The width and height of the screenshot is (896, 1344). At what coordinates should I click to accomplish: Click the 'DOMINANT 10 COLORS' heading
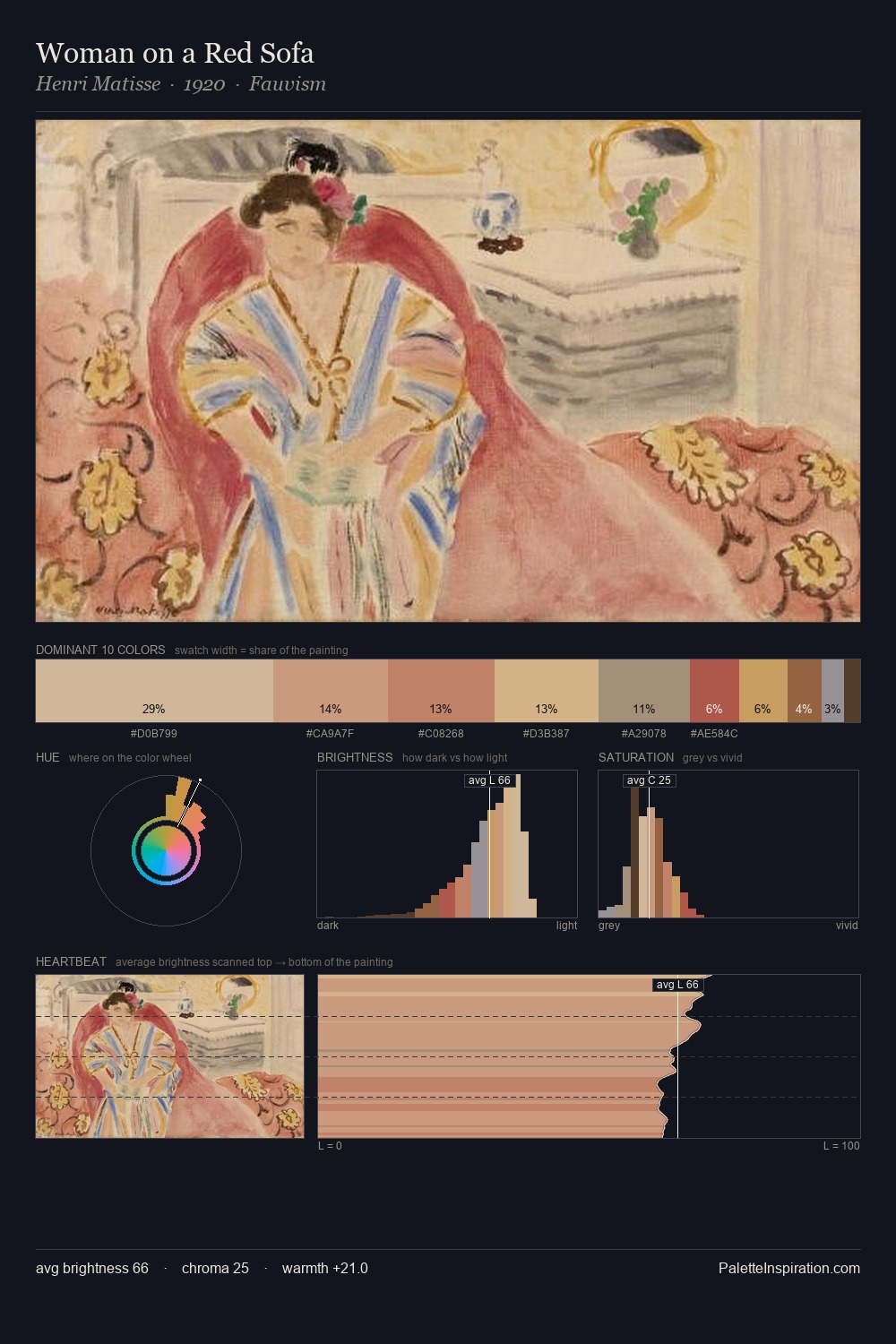(100, 650)
